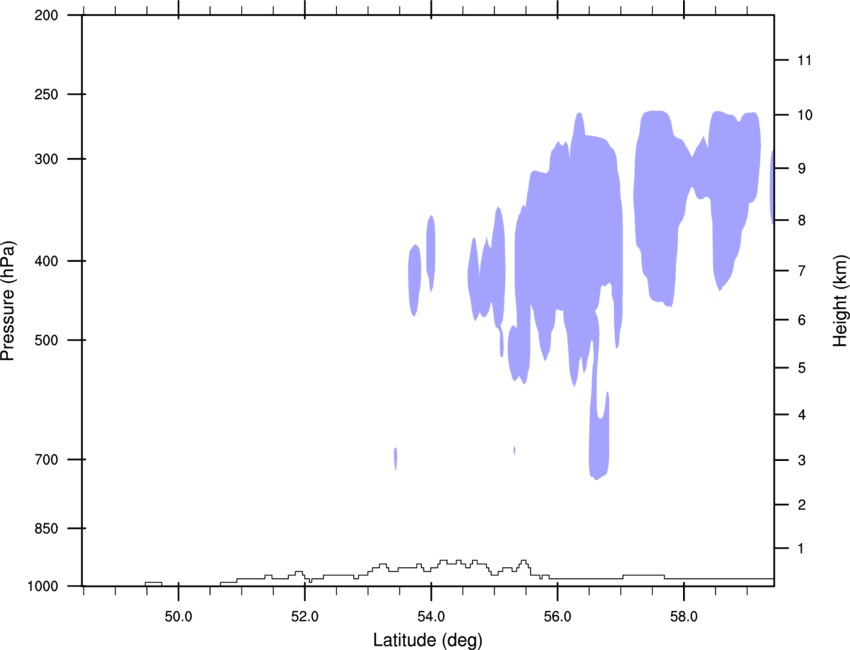Click the 7 km height tick label

point(802,270)
